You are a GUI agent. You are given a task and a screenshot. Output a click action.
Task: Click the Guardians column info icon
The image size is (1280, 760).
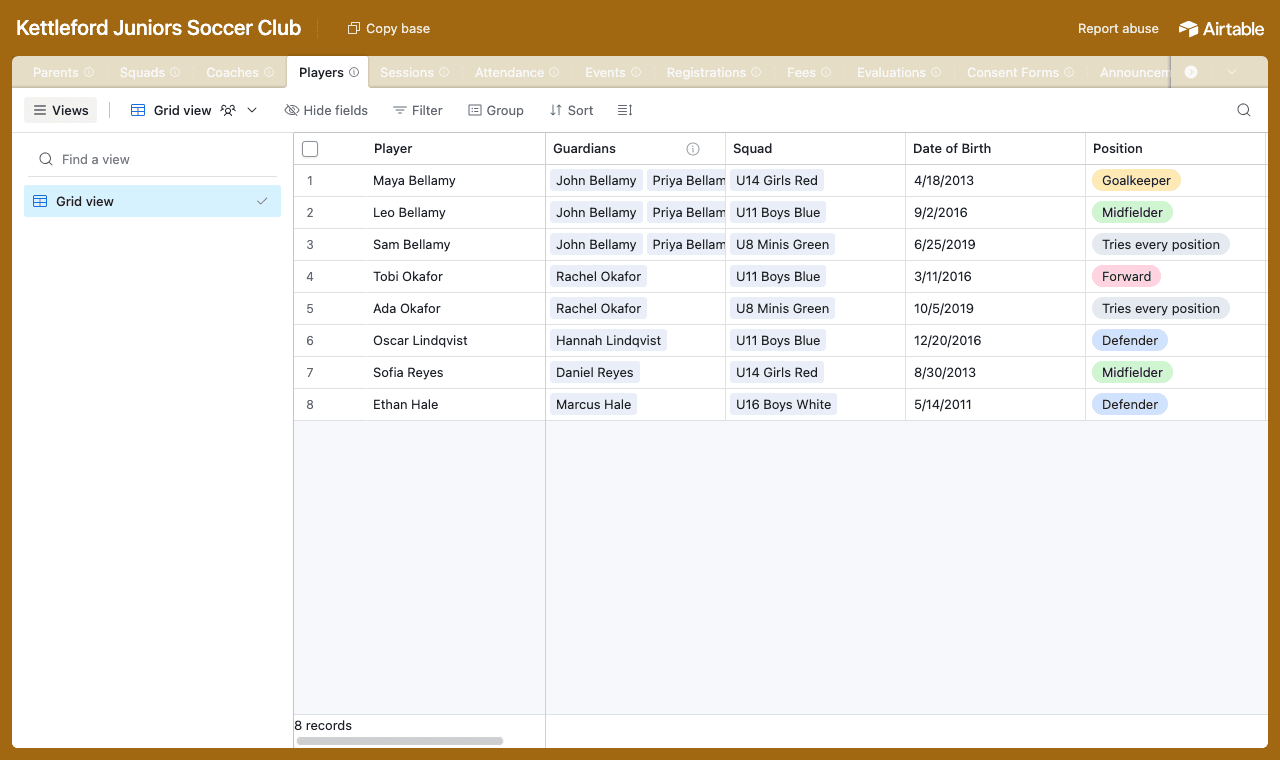coord(693,149)
